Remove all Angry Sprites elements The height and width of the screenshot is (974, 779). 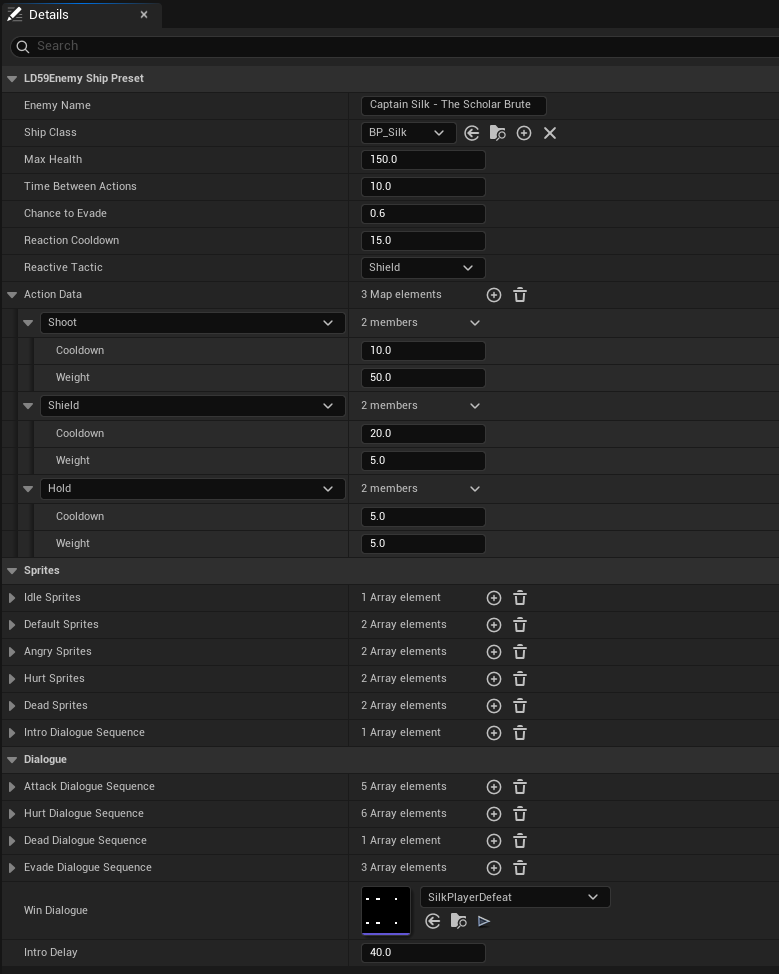(520, 652)
